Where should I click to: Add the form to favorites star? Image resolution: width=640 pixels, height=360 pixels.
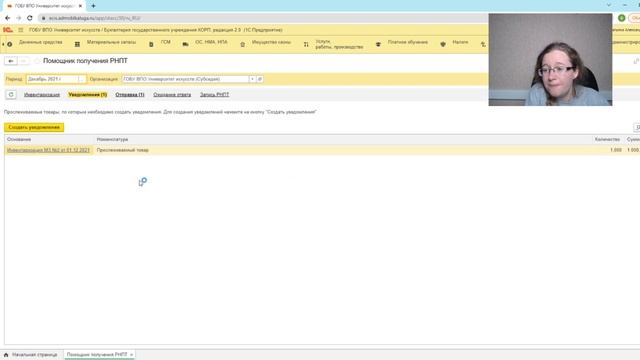(x=37, y=61)
